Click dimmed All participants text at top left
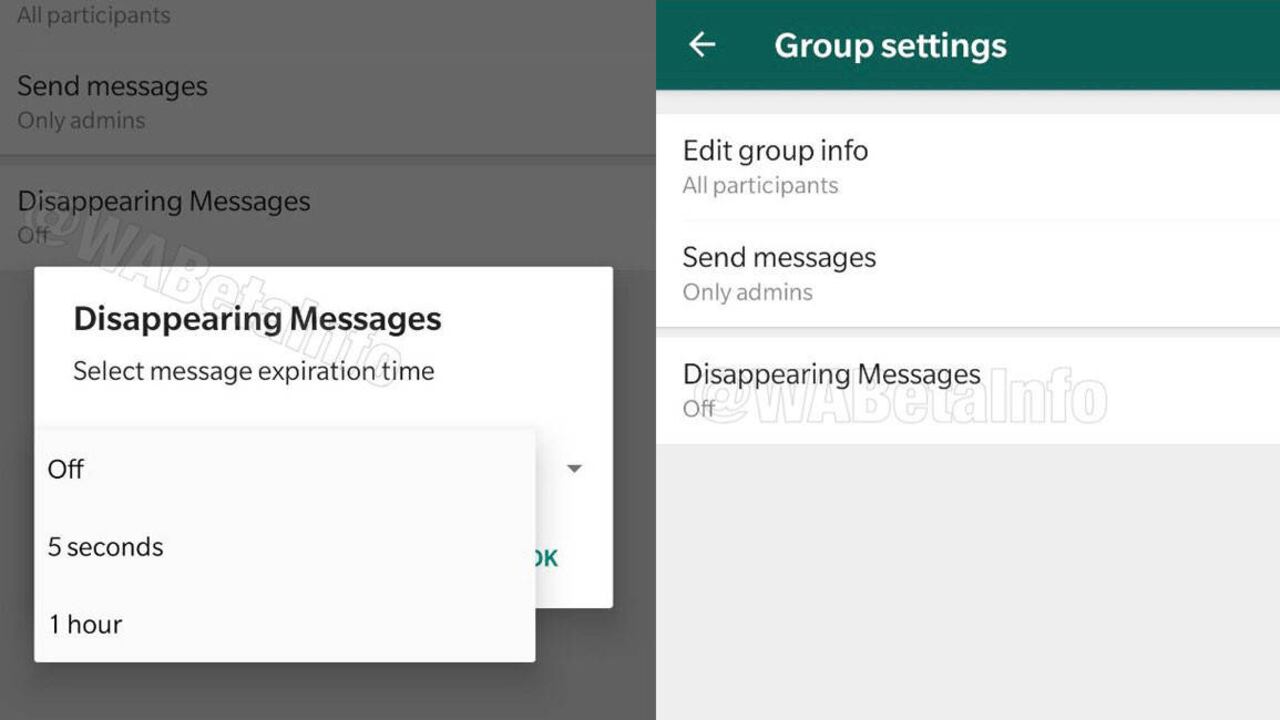 (x=93, y=15)
